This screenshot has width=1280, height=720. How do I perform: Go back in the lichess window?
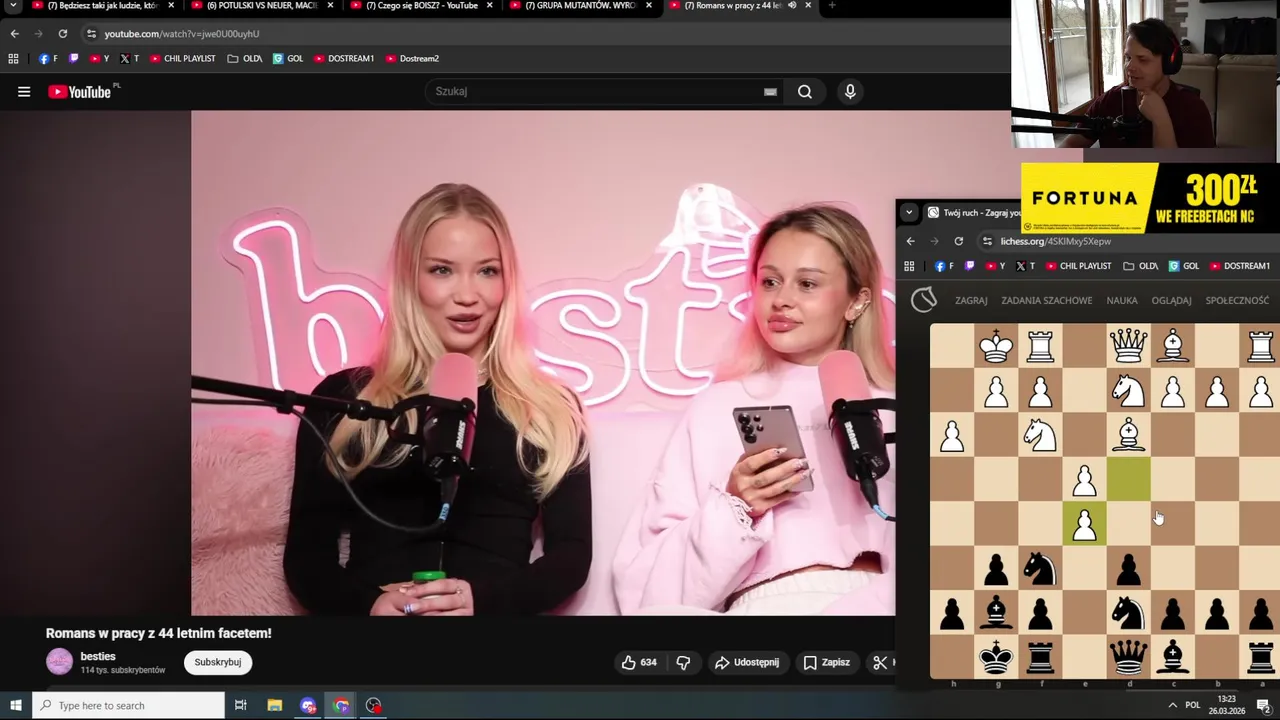coord(910,241)
